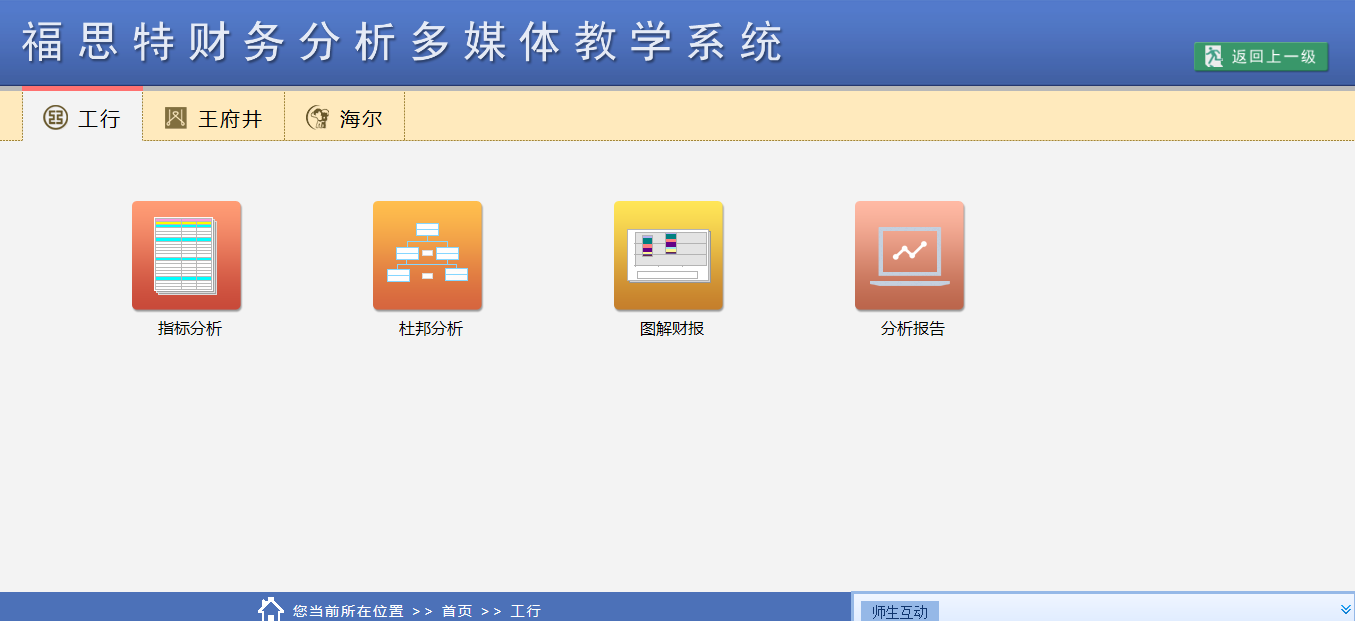Click the 分析报告 text label
The height and width of the screenshot is (621, 1355).
[x=912, y=328]
